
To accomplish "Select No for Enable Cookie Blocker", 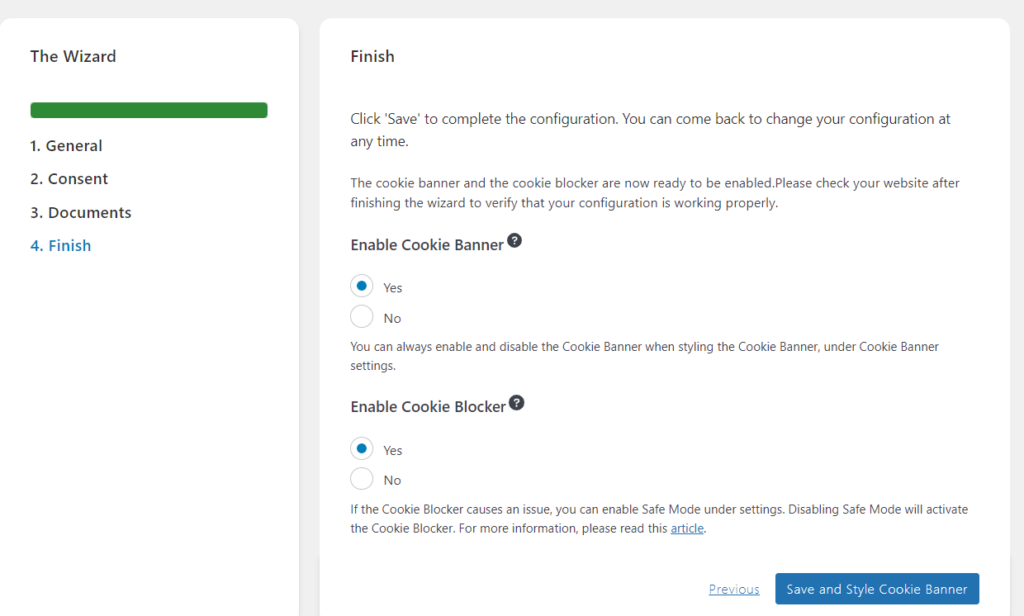I will tap(362, 479).
